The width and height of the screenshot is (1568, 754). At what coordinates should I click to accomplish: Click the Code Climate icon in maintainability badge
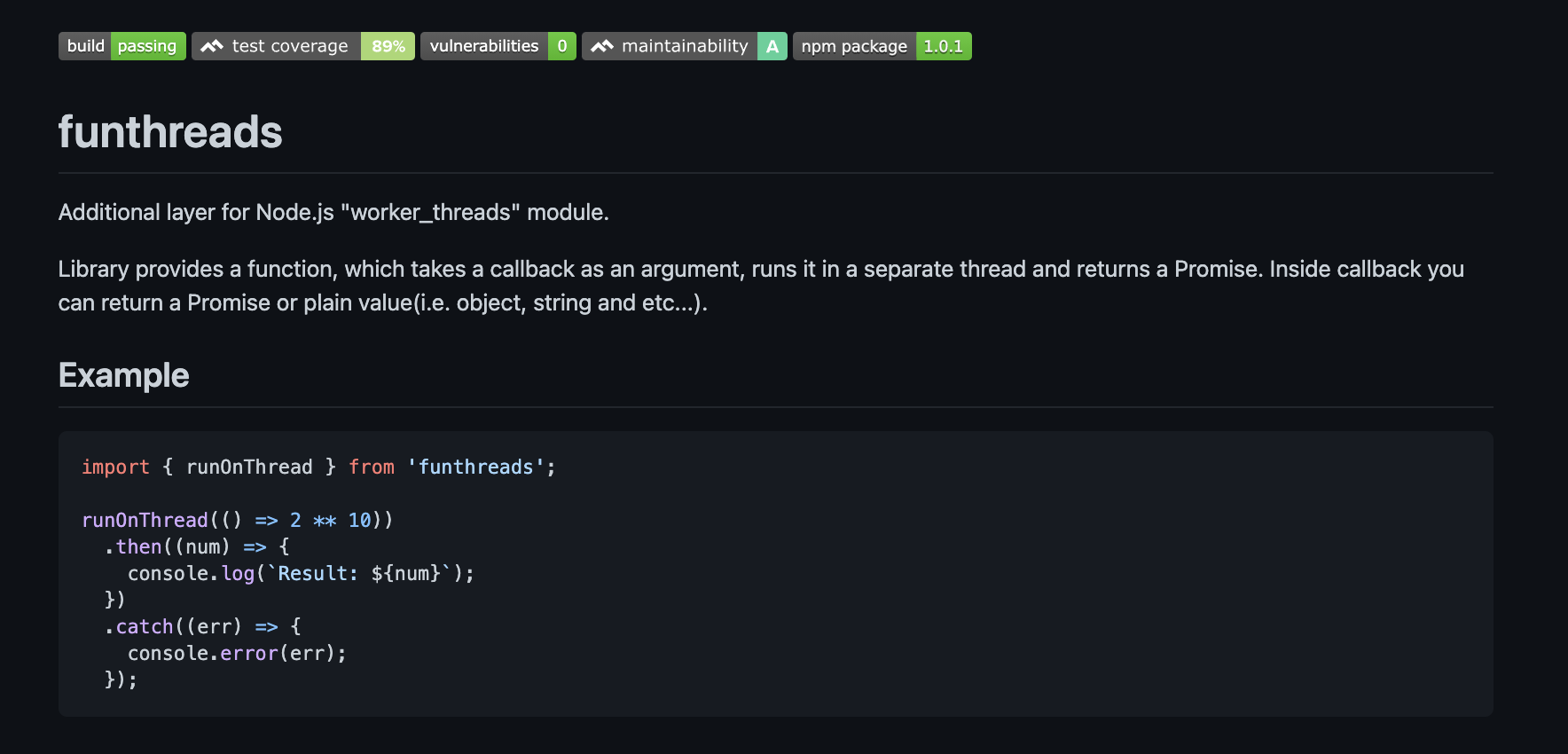click(602, 46)
